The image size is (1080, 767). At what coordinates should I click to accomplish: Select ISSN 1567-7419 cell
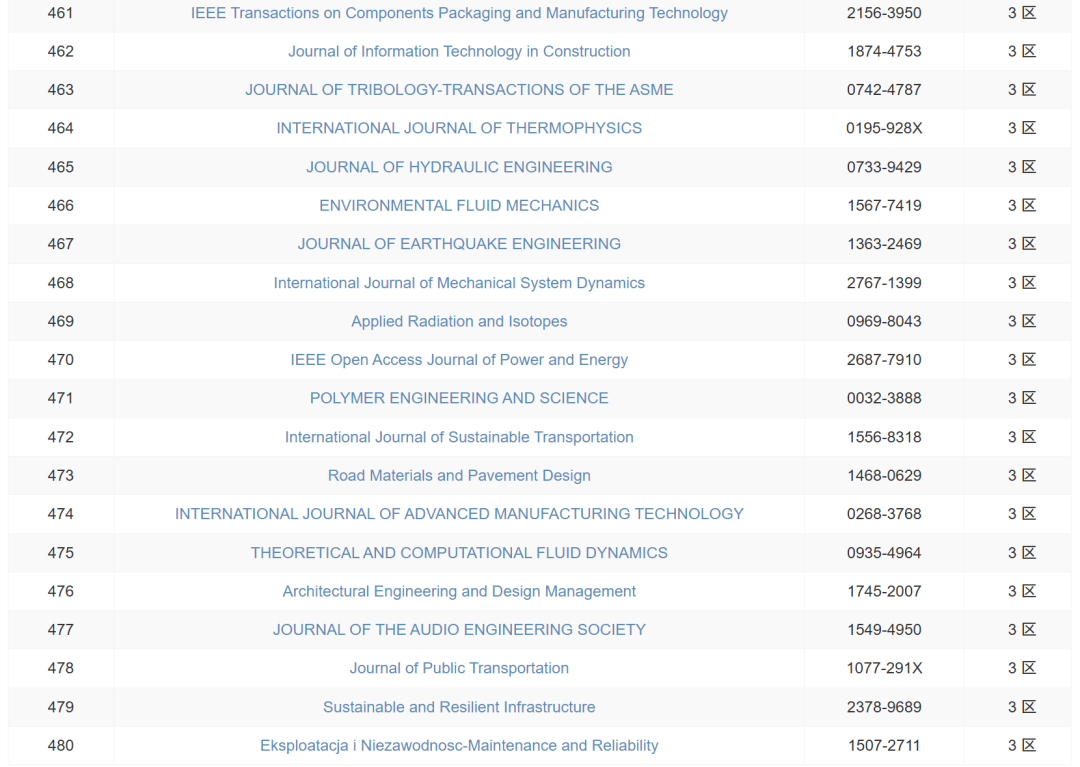[x=884, y=206]
